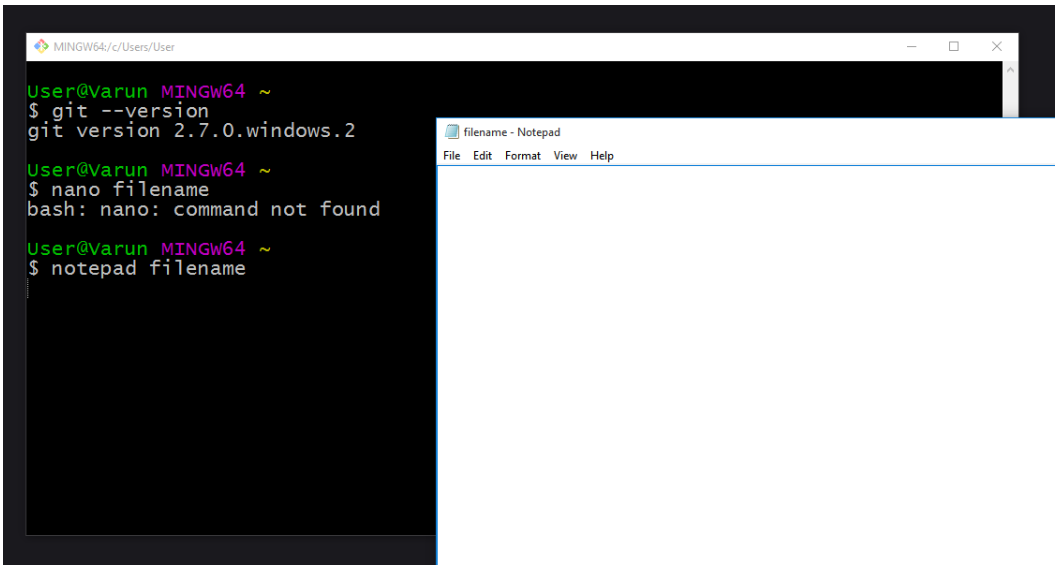Open Notepad's Format menu

click(522, 156)
